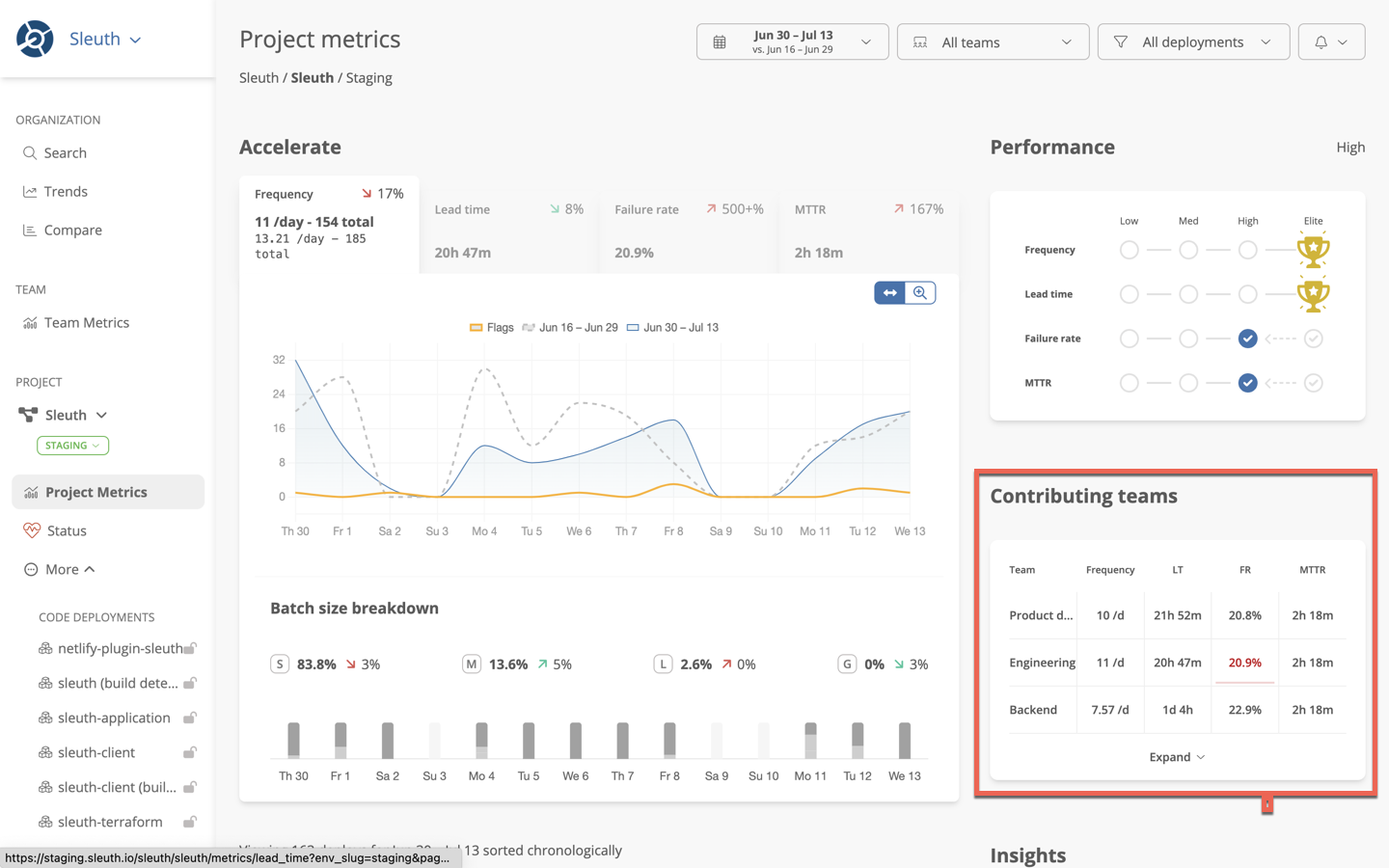Screen dimensions: 1389x868
Task: Open the STAGING environment dropdown
Action: click(72, 446)
